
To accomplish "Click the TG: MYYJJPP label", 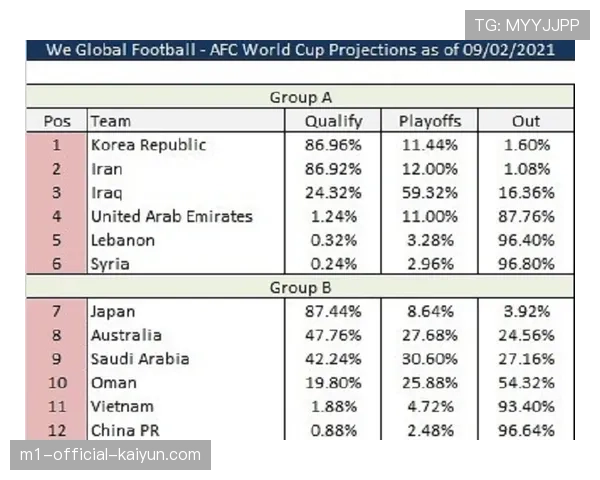I will click(x=527, y=25).
